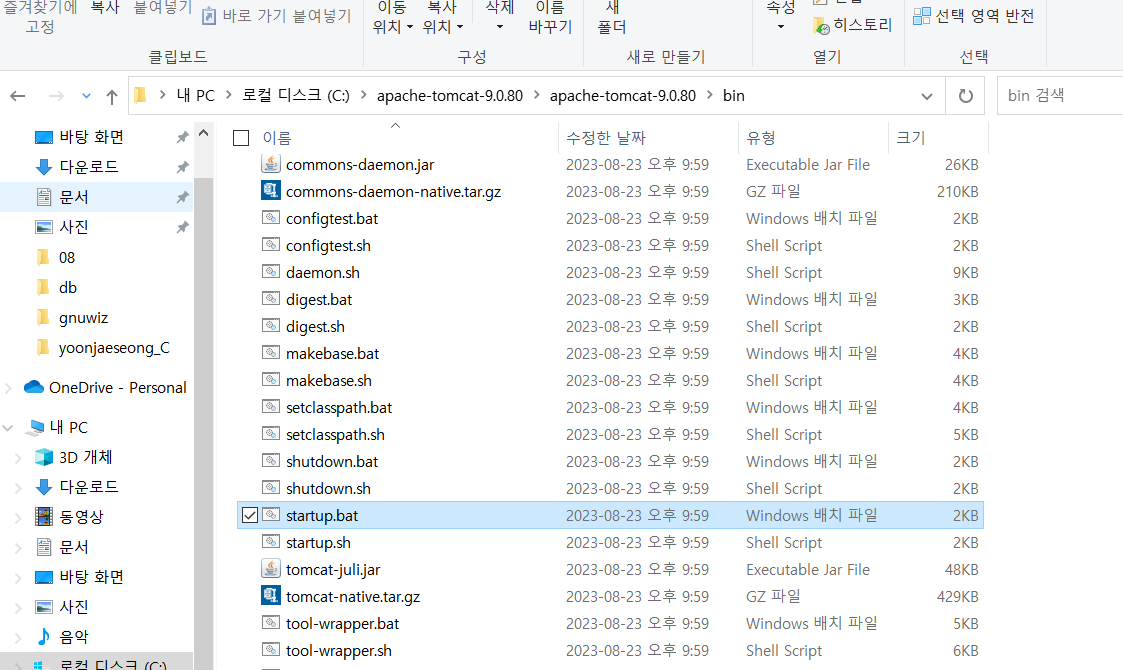Click the commons-daemon-native.tar.gz archive icon
The width and height of the screenshot is (1123, 670).
[271, 191]
